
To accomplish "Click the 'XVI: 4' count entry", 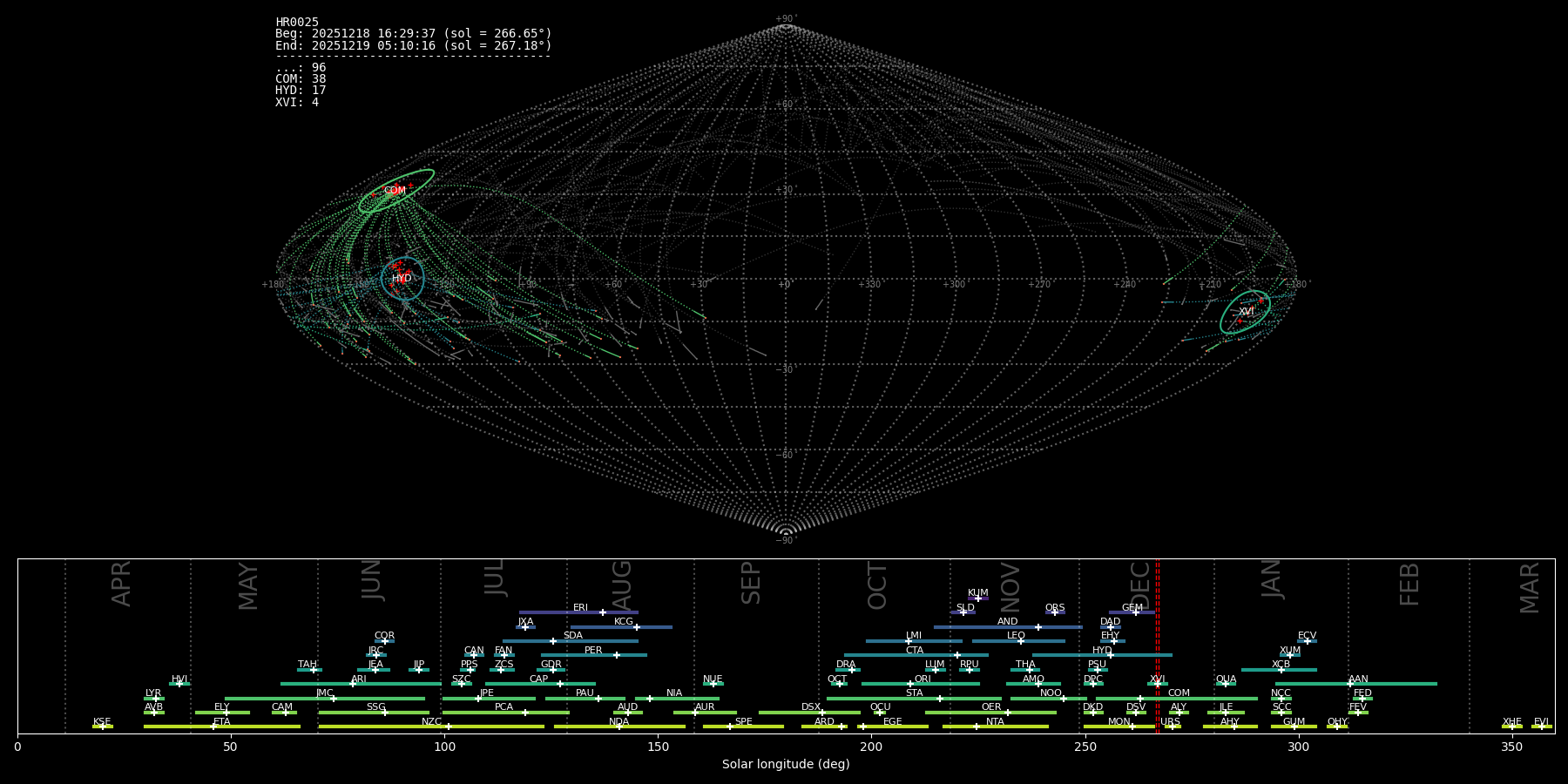I will [297, 103].
